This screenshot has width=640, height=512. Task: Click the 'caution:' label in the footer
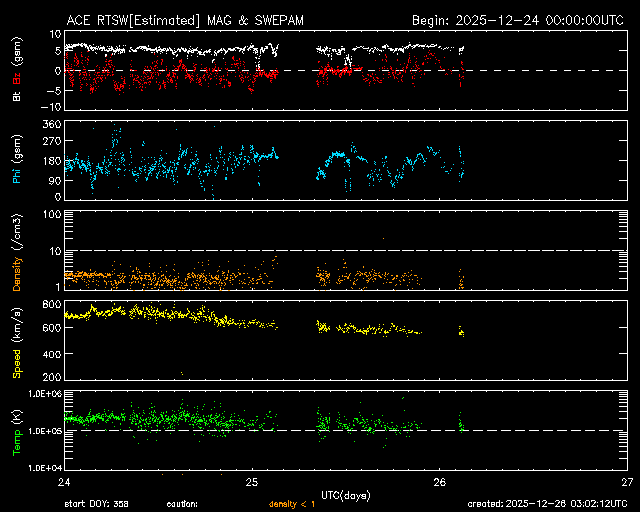pyautogui.click(x=182, y=504)
